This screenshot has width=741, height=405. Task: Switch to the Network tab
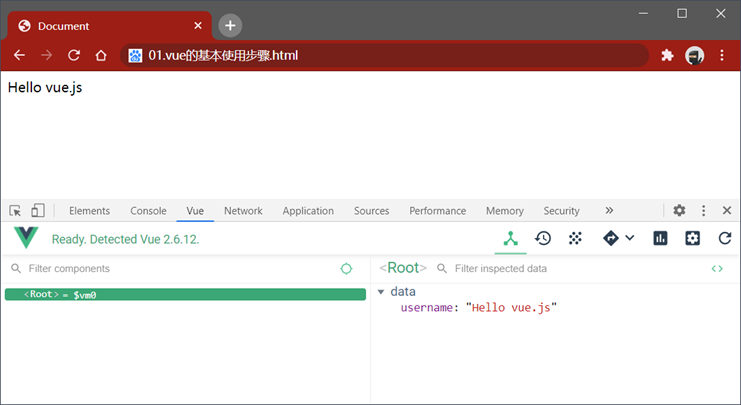pyautogui.click(x=243, y=211)
